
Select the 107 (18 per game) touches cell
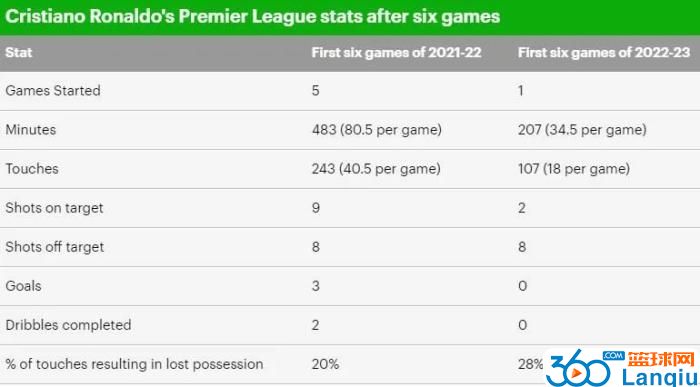(574, 169)
